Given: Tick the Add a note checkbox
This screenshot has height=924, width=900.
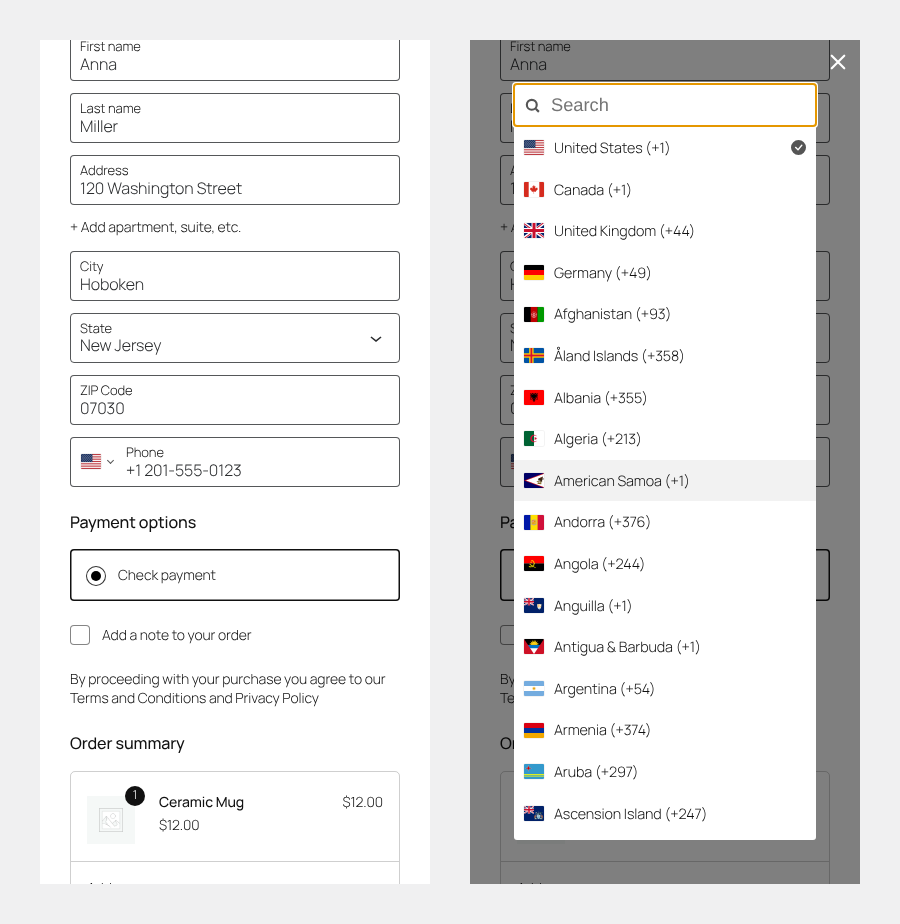Looking at the screenshot, I should (80, 635).
